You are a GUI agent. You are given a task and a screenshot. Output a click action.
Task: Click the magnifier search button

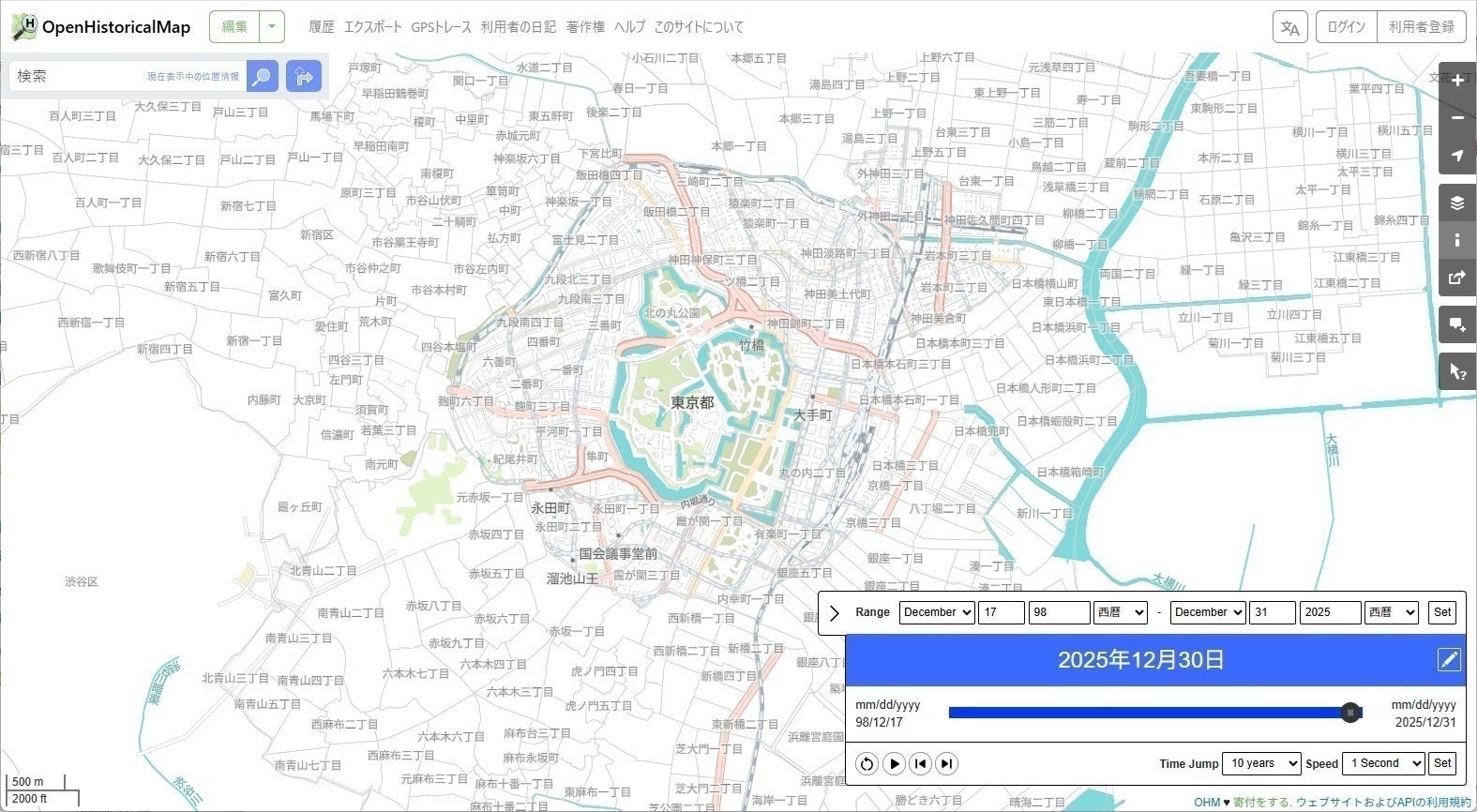(x=263, y=76)
